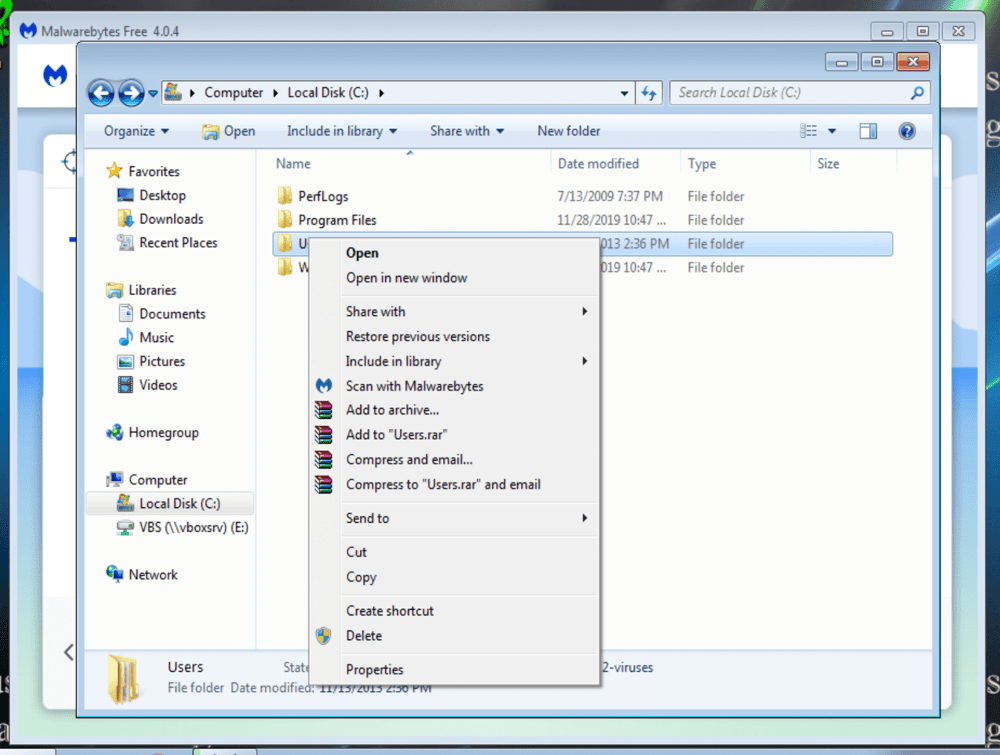Select Local Disk (C:) in navigation pane
Screen dimensions: 1000x755
[169, 504]
